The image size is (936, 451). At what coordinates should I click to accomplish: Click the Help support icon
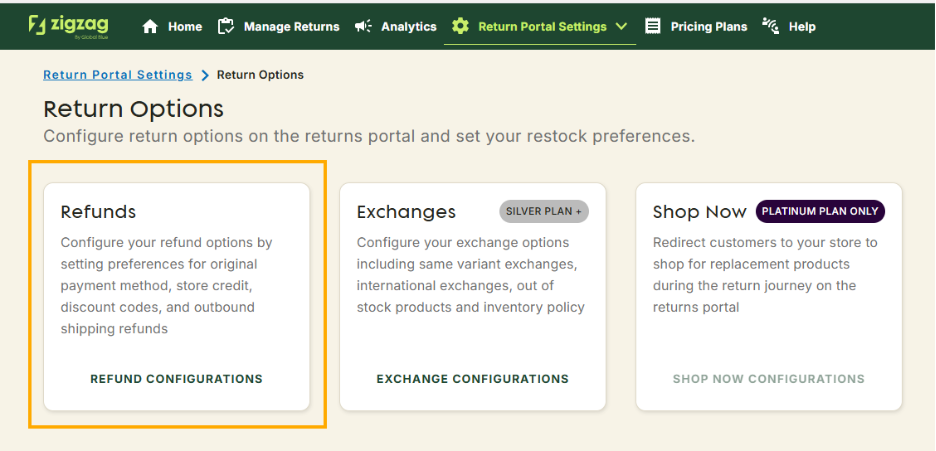click(770, 27)
